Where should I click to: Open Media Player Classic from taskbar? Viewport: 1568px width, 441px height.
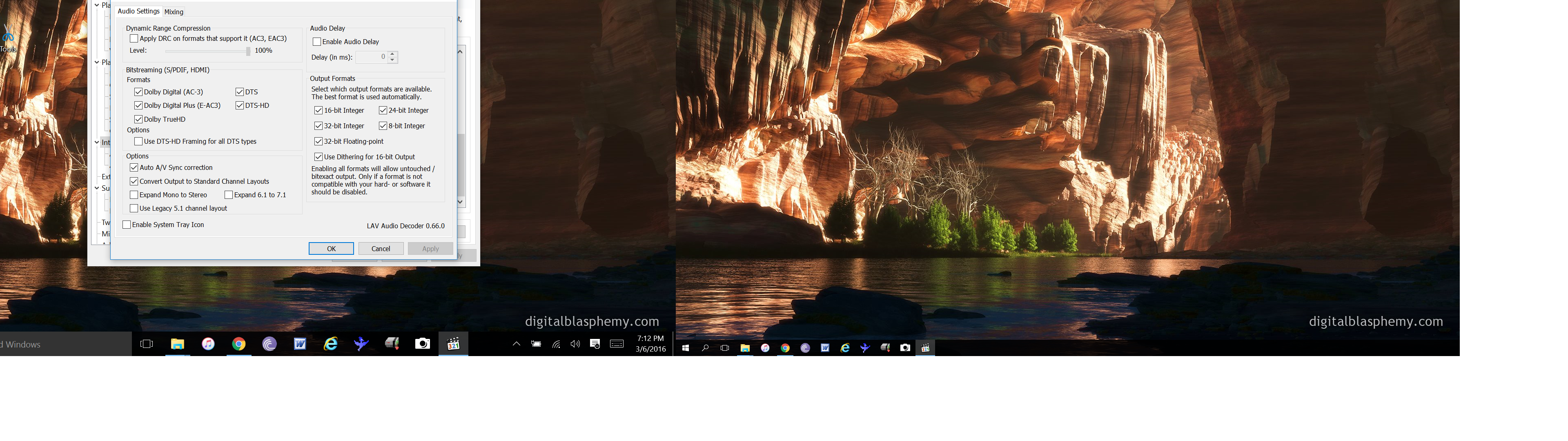click(453, 344)
